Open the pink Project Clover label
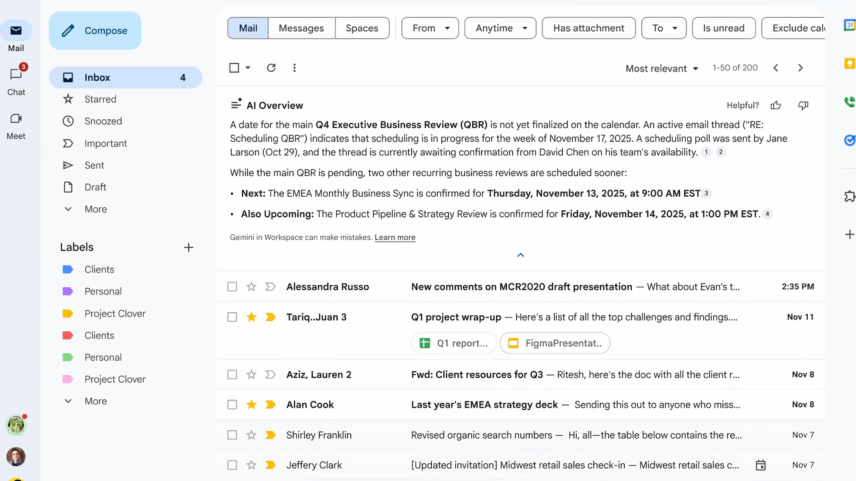The image size is (856, 481). 115,379
